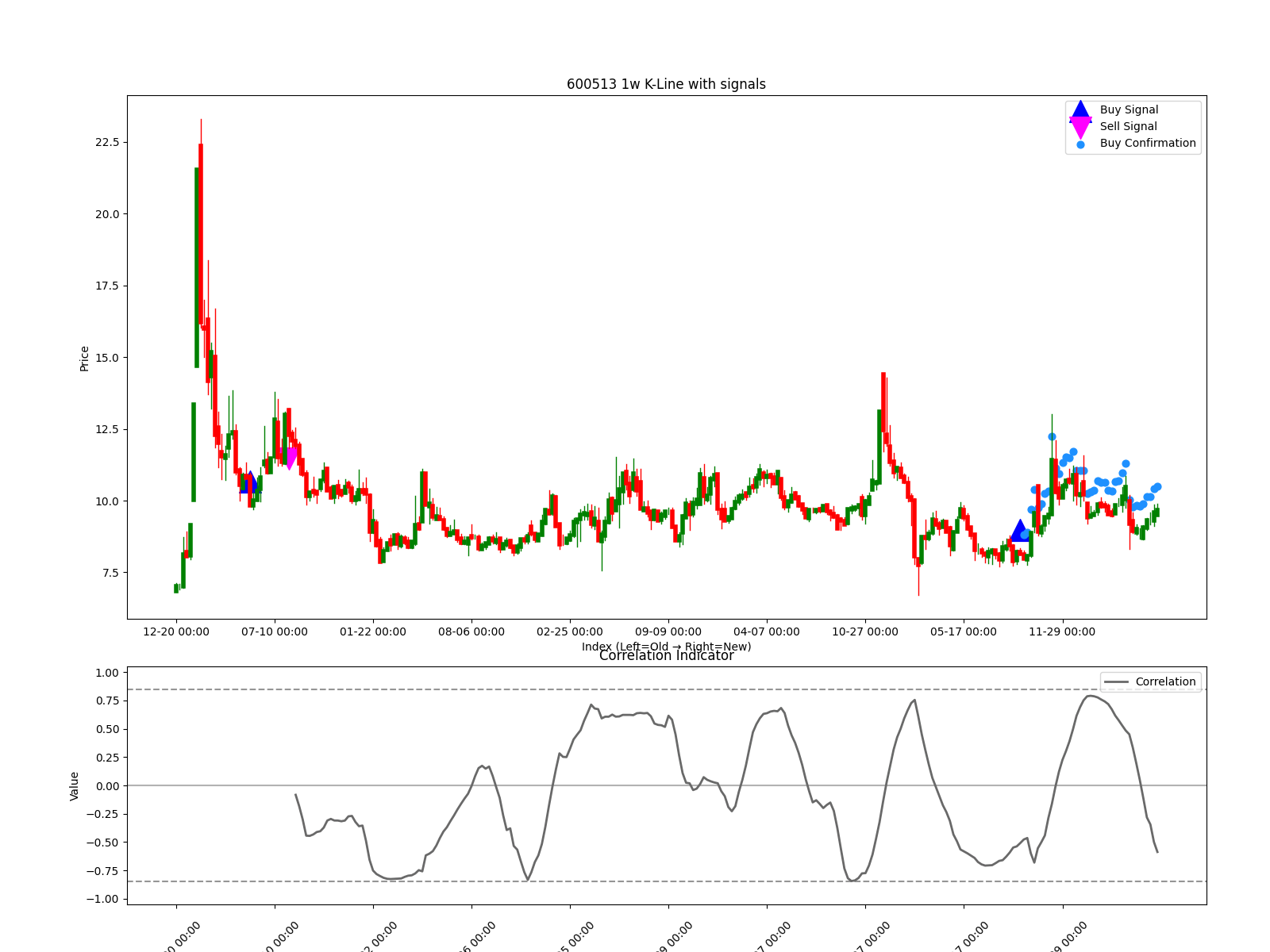Click the '08-06 00:00' date tick label
Image resolution: width=1270 pixels, height=952 pixels.
point(471,632)
